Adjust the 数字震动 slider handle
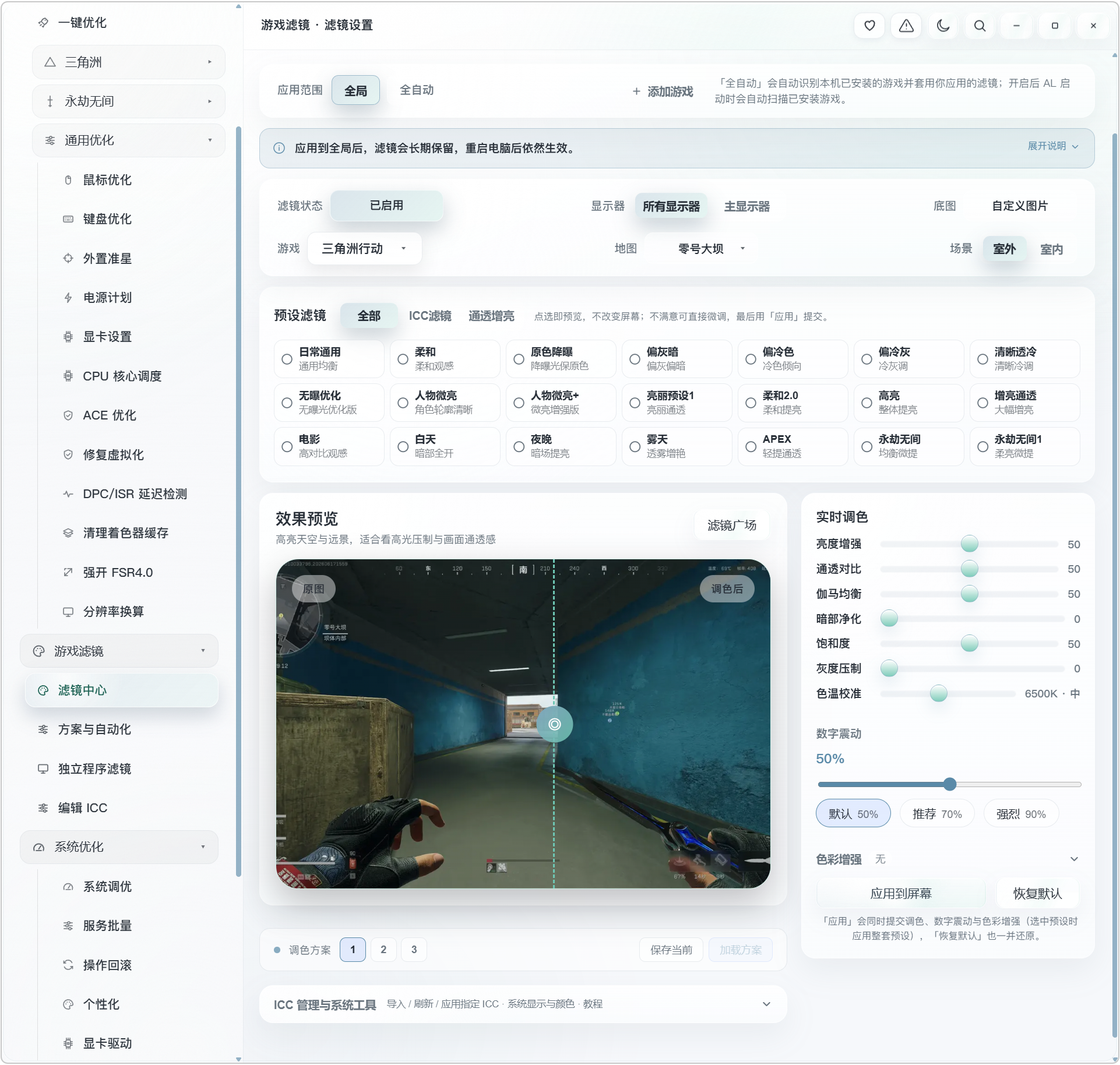 (949, 785)
